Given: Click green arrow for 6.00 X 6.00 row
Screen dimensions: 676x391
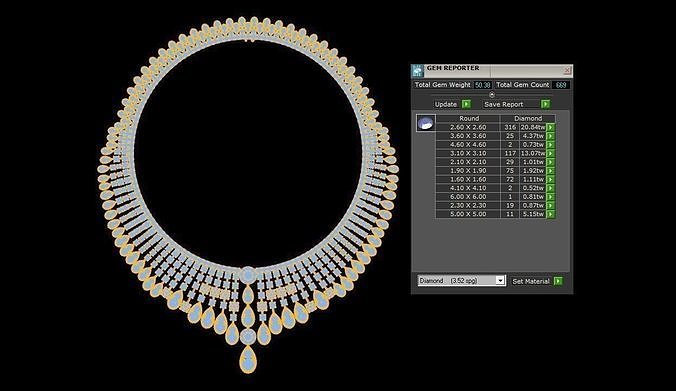Looking at the screenshot, I should (551, 197).
